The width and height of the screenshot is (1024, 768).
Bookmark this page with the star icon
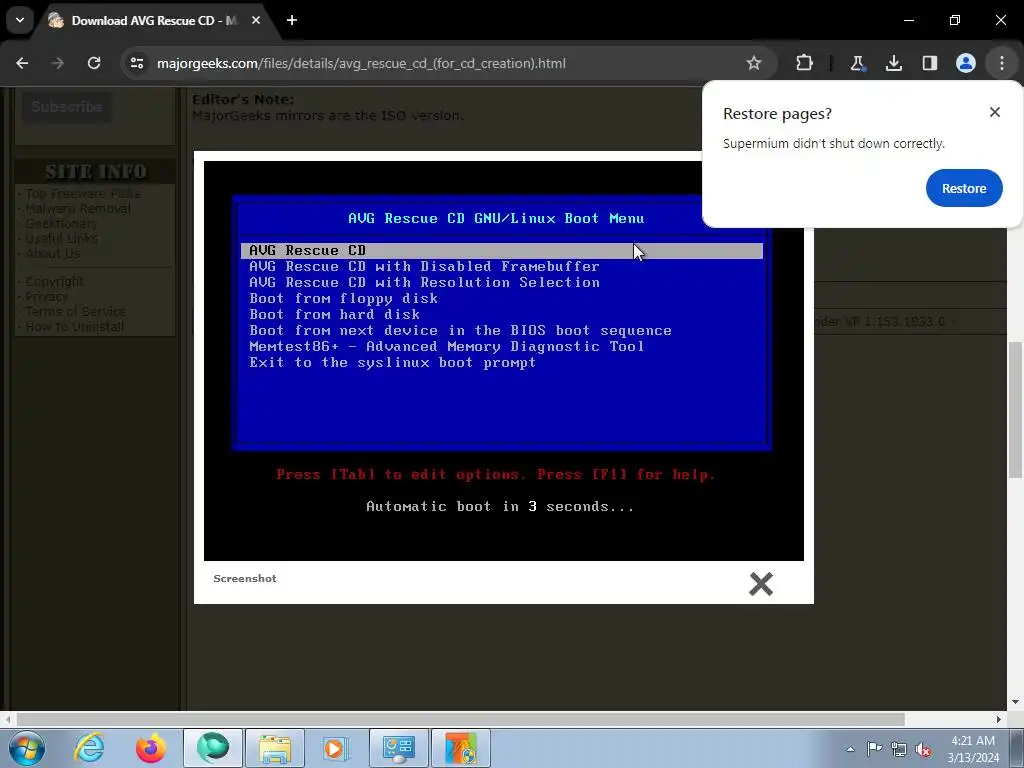tap(754, 63)
